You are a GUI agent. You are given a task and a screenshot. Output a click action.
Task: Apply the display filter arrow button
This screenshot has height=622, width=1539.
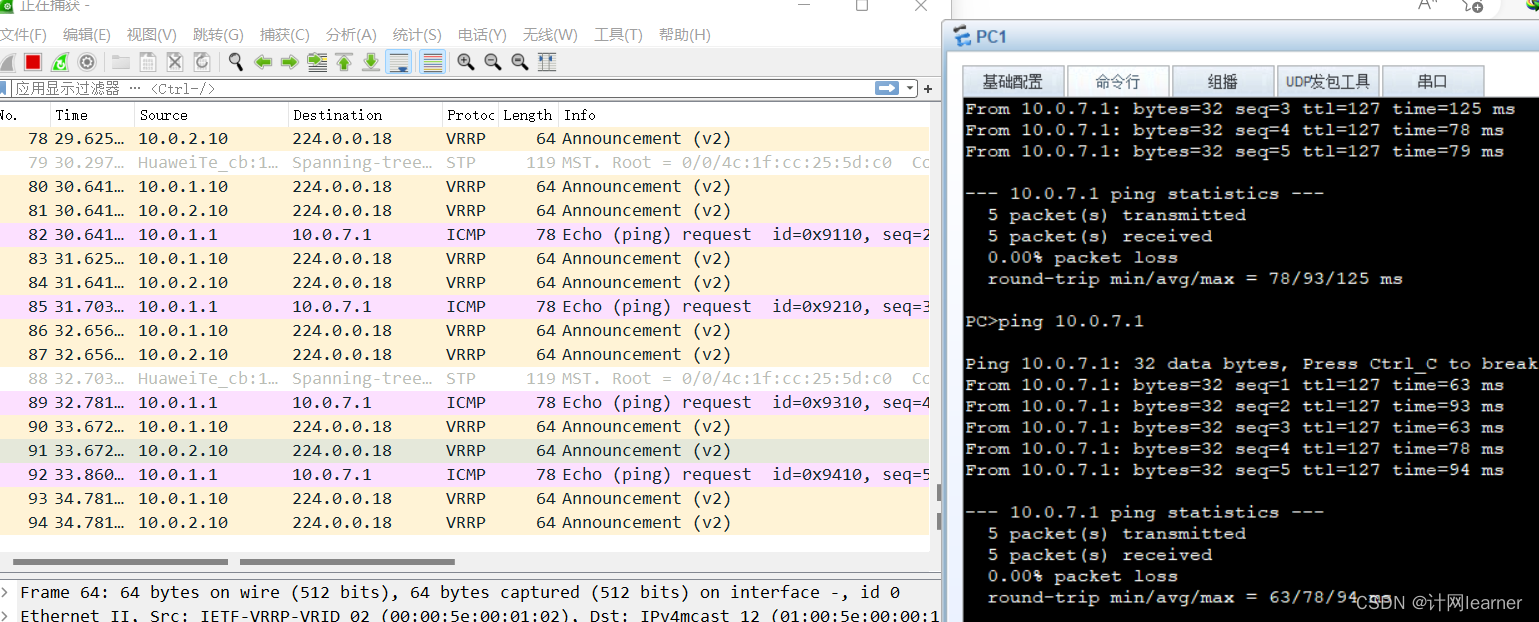click(x=887, y=88)
